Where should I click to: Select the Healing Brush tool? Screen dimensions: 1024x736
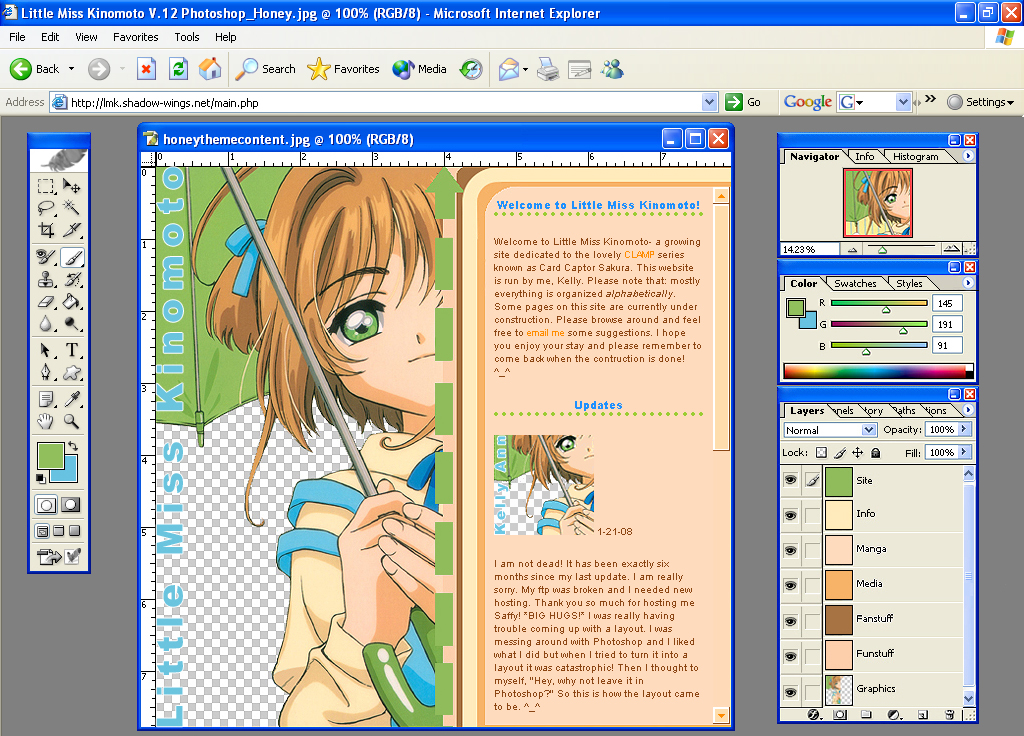(x=46, y=258)
